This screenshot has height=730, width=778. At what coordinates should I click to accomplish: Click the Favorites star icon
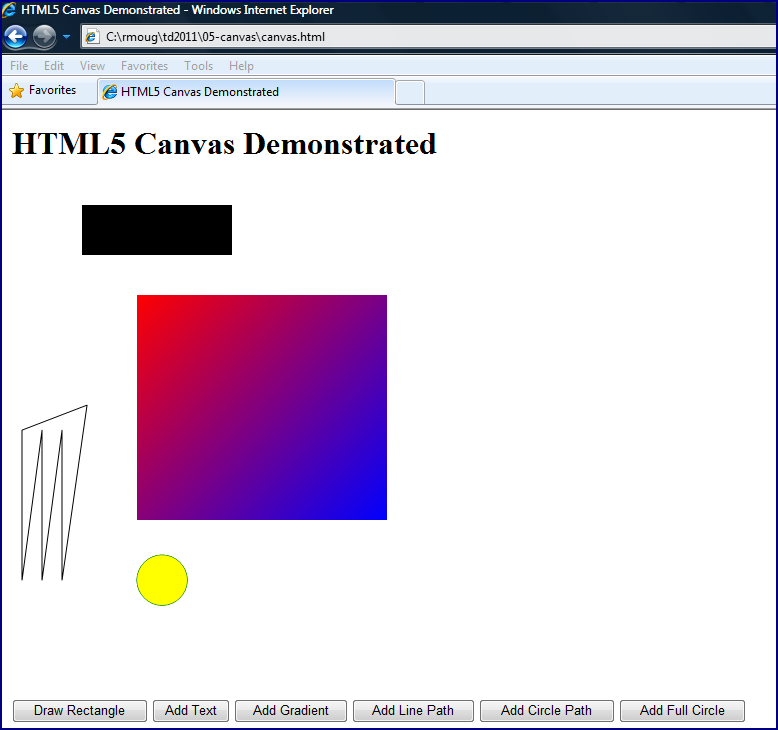click(16, 90)
